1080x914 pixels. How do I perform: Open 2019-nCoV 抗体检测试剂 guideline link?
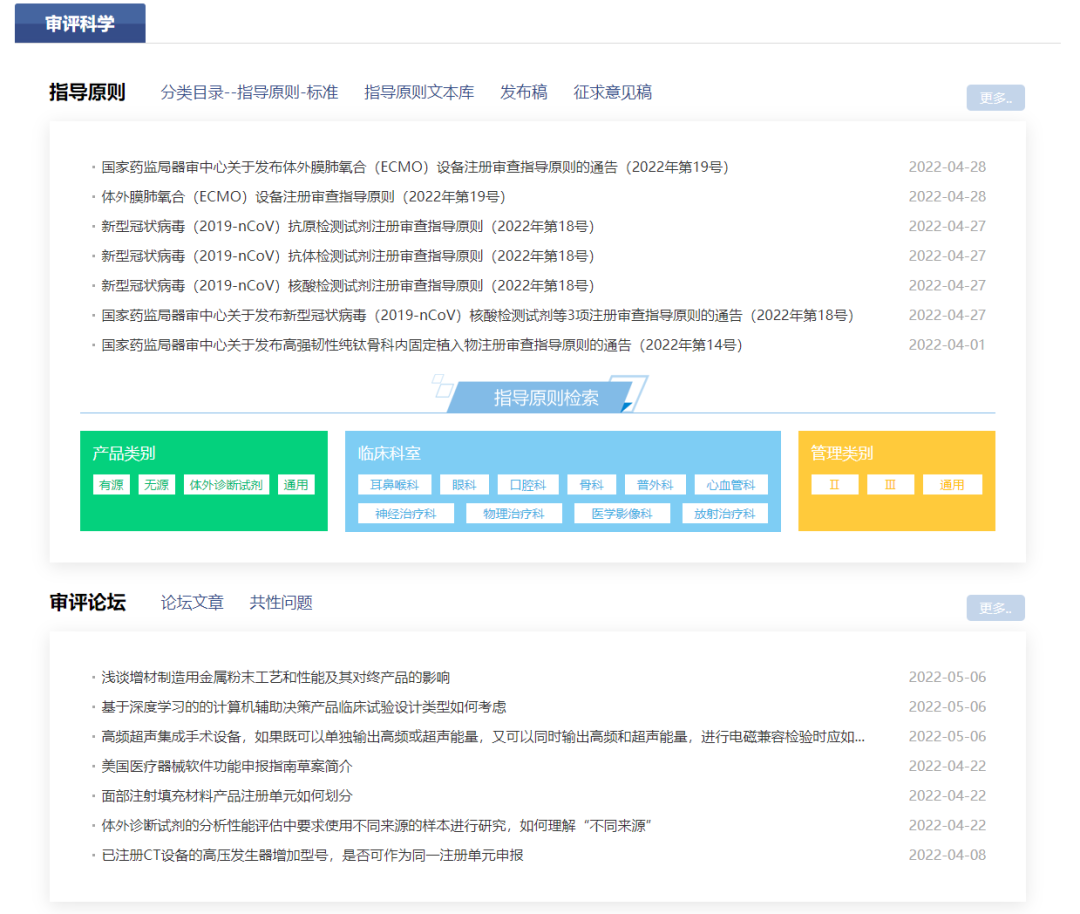click(x=348, y=256)
